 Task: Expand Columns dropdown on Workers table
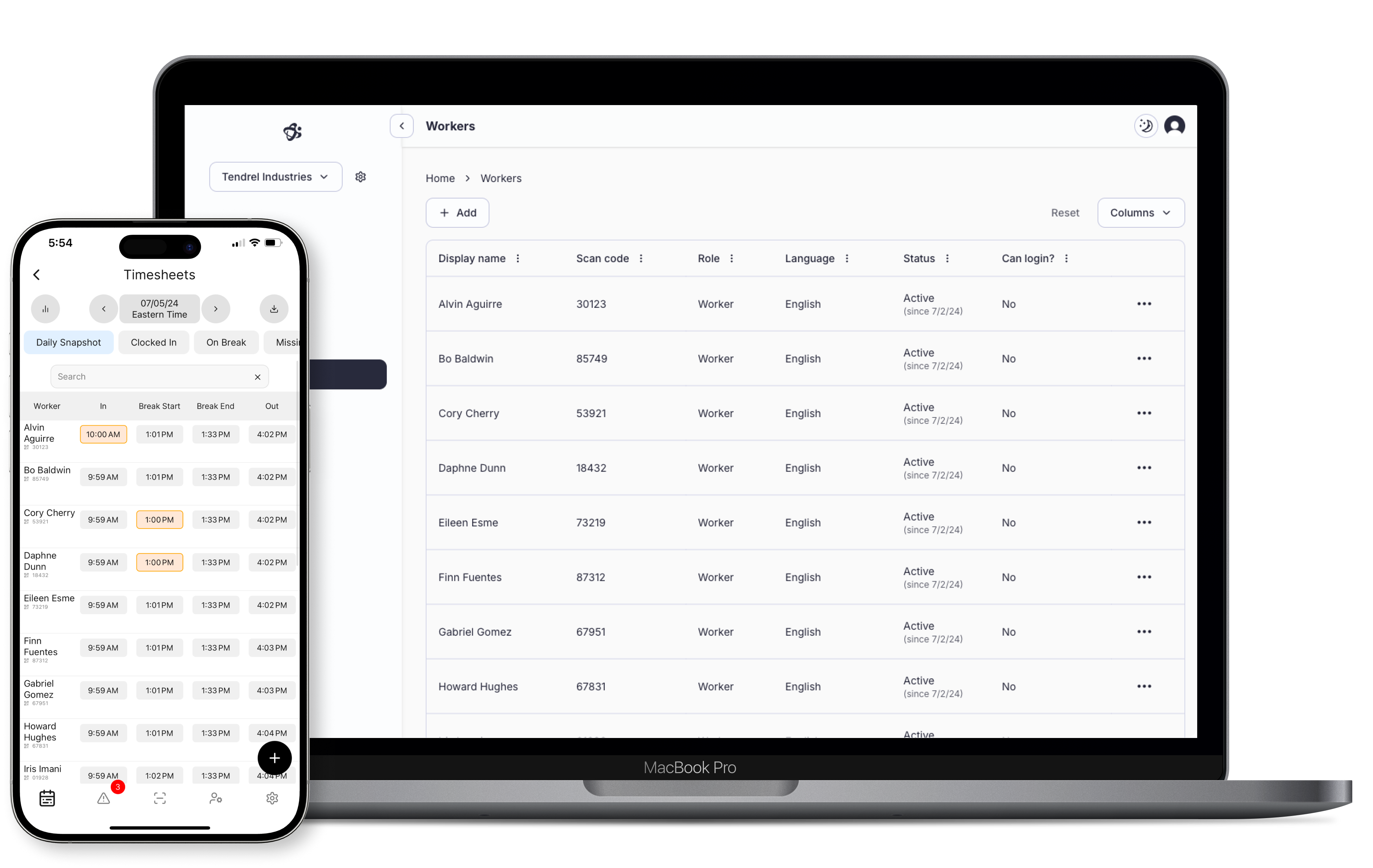[1138, 212]
